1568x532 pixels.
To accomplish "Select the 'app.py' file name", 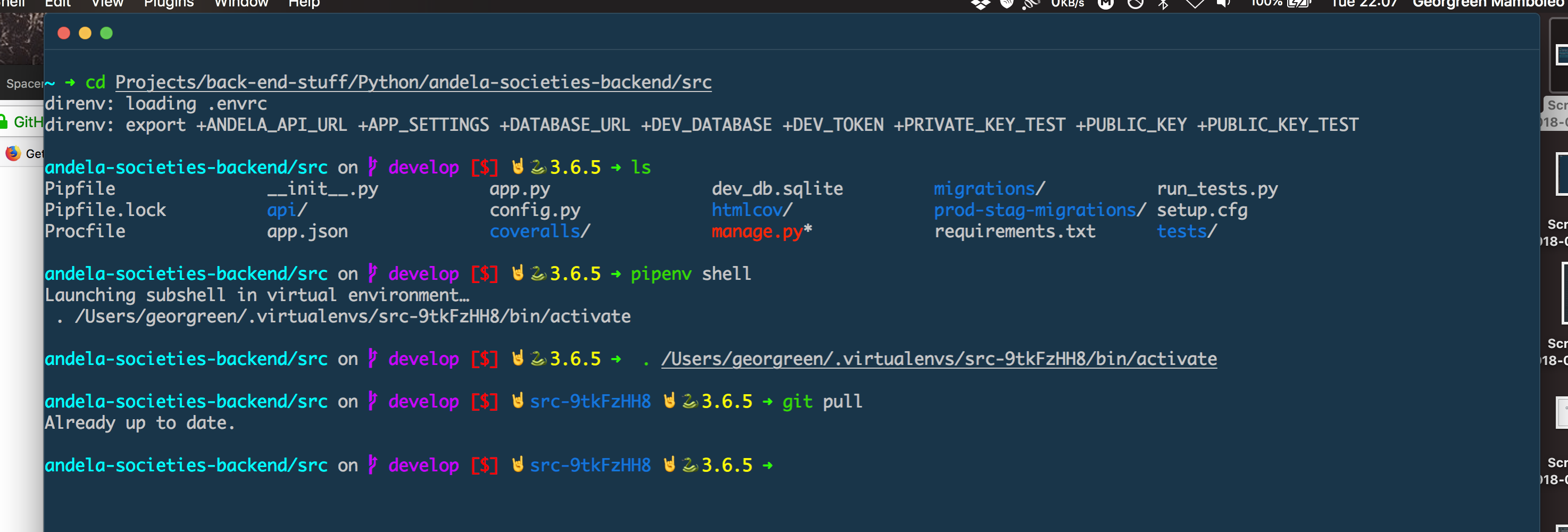I will (520, 189).
